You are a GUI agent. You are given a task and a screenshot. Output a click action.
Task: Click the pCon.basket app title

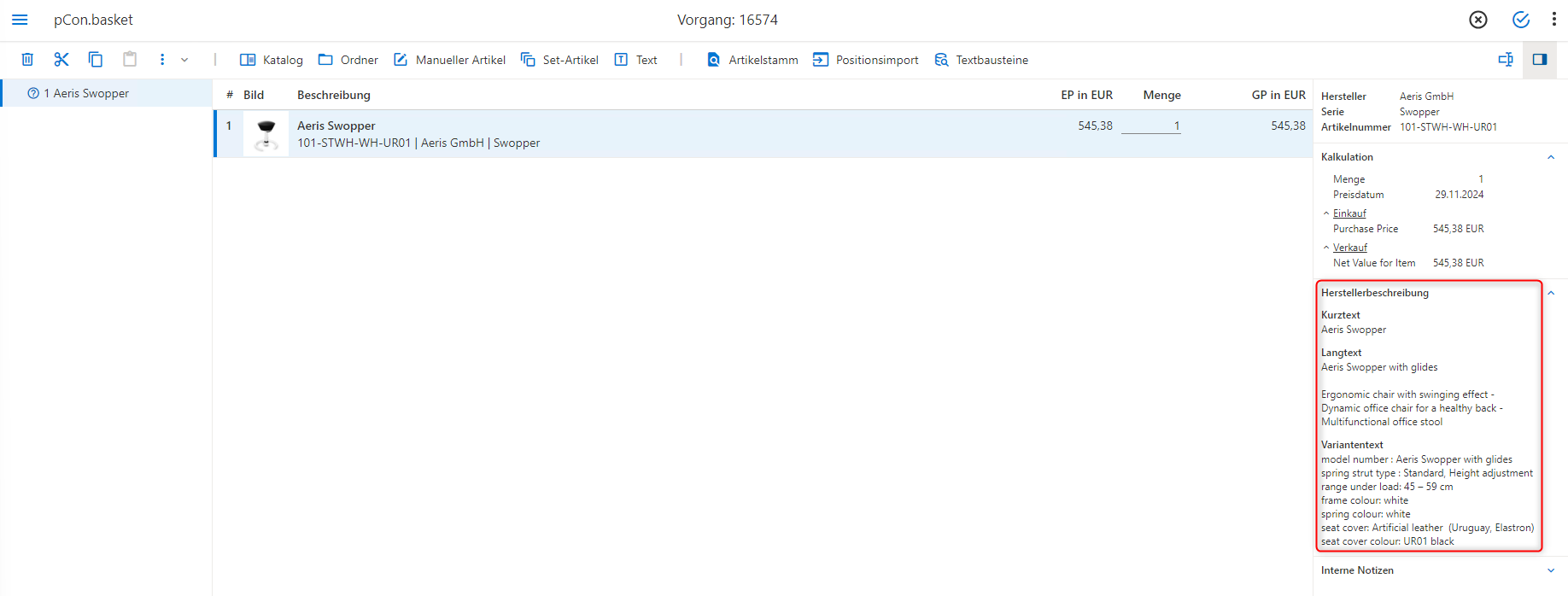(x=93, y=20)
